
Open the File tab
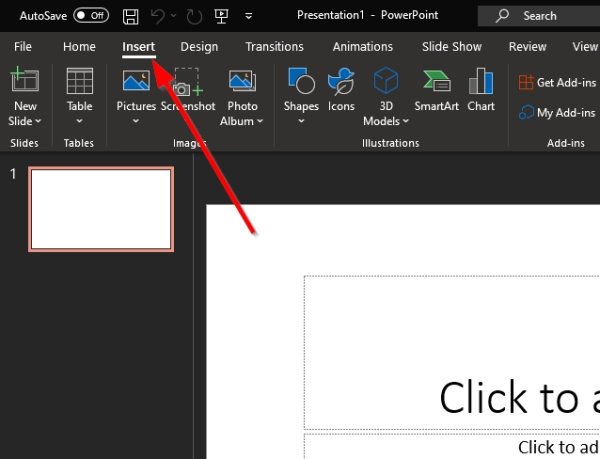coord(23,47)
